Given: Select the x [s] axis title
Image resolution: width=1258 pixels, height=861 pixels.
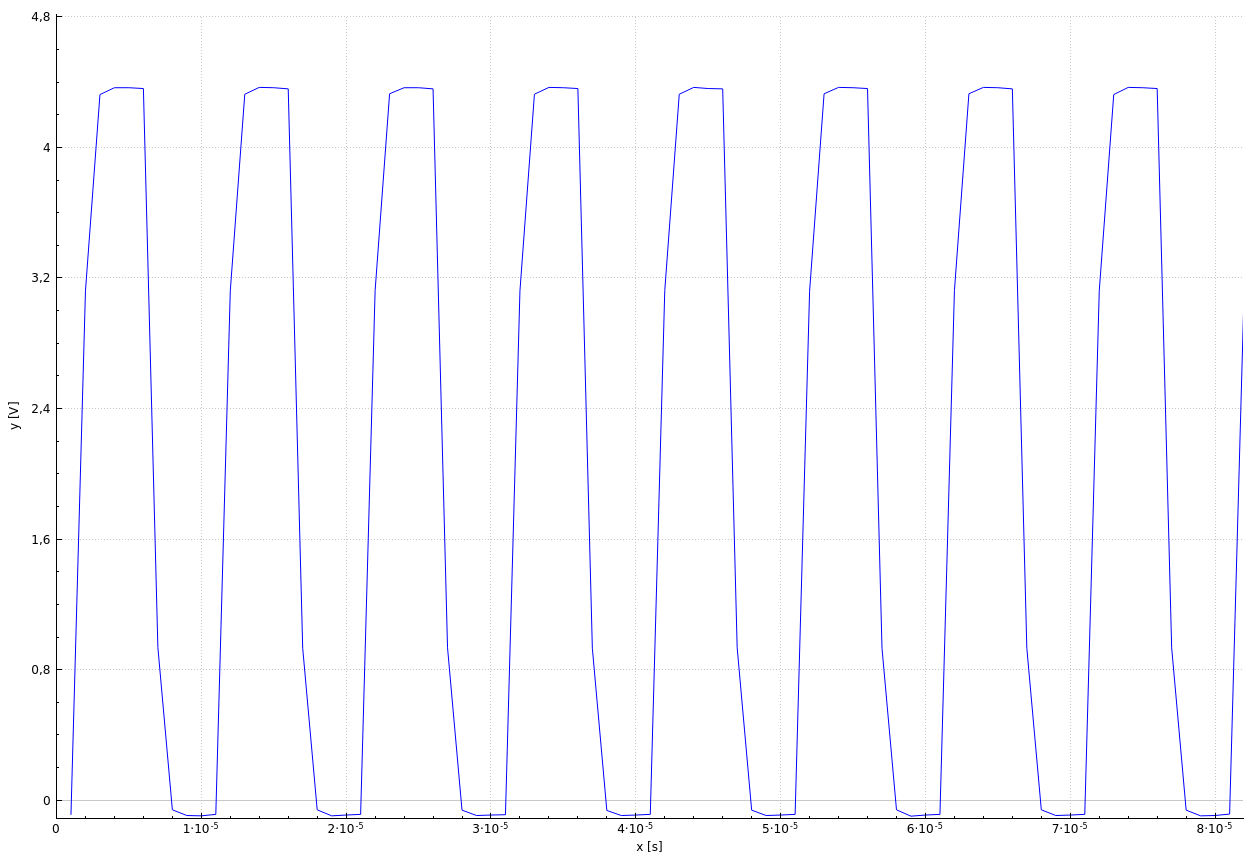Looking at the screenshot, I should [649, 847].
